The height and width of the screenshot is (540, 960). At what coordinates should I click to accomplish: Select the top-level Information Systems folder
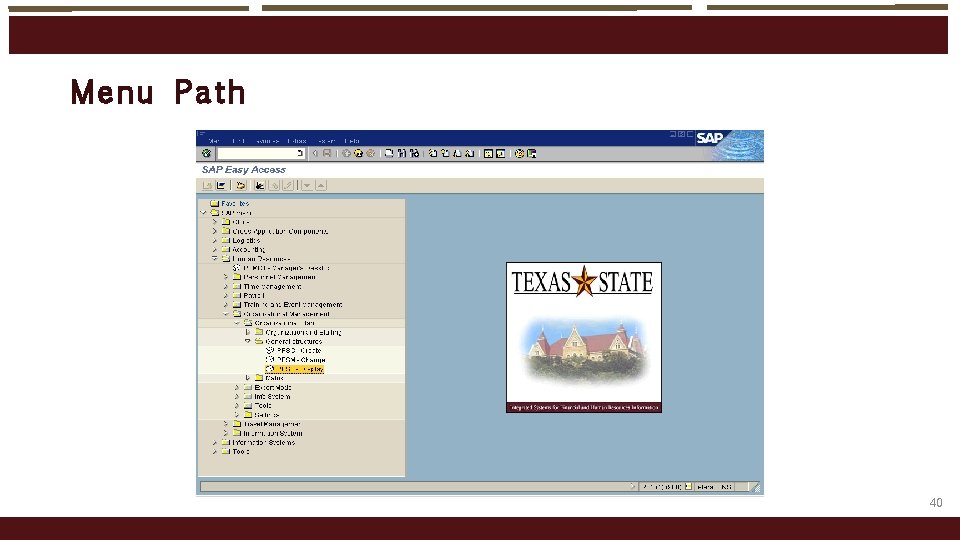[258, 443]
